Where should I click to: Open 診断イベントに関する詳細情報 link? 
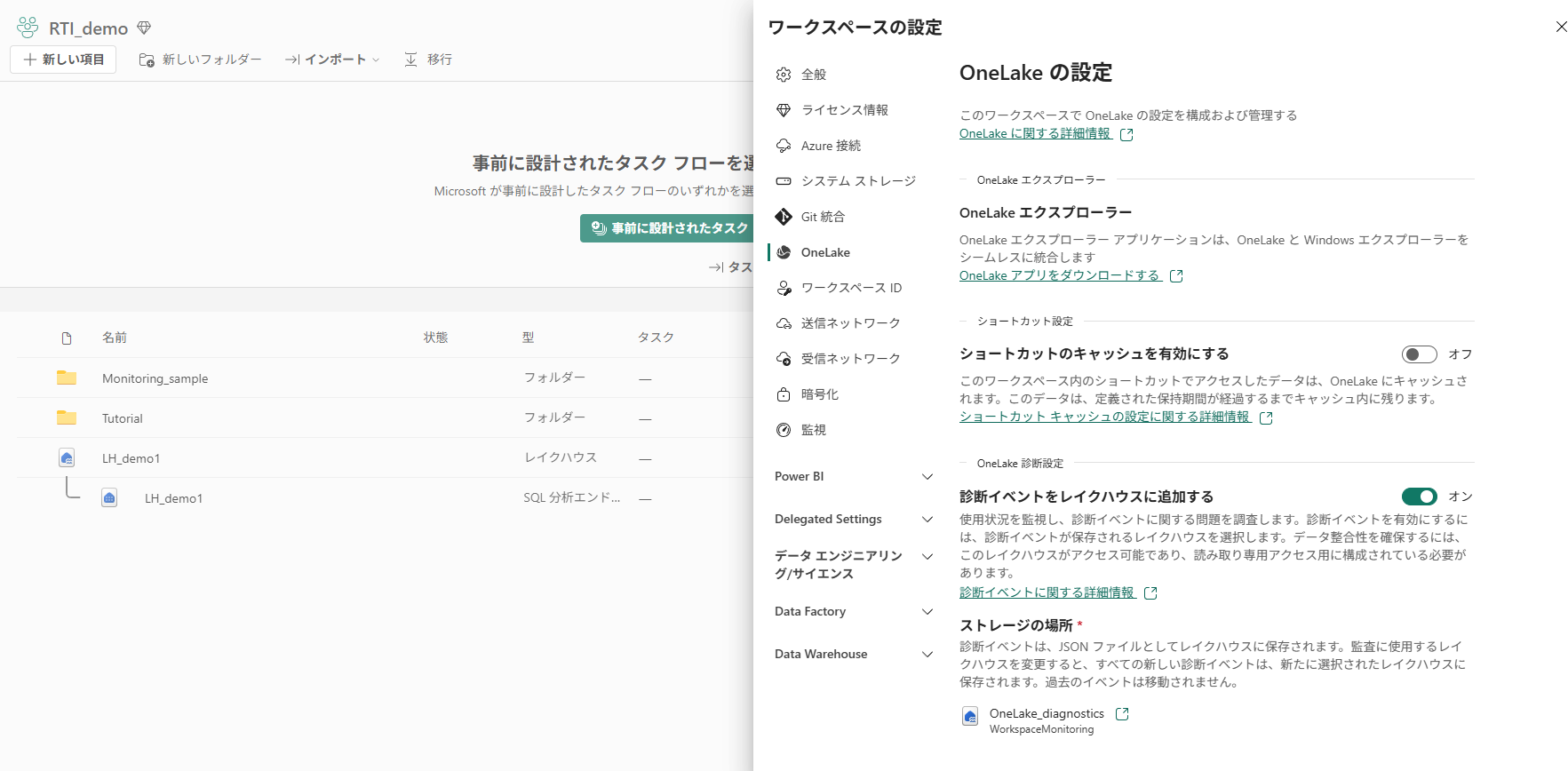[1047, 592]
